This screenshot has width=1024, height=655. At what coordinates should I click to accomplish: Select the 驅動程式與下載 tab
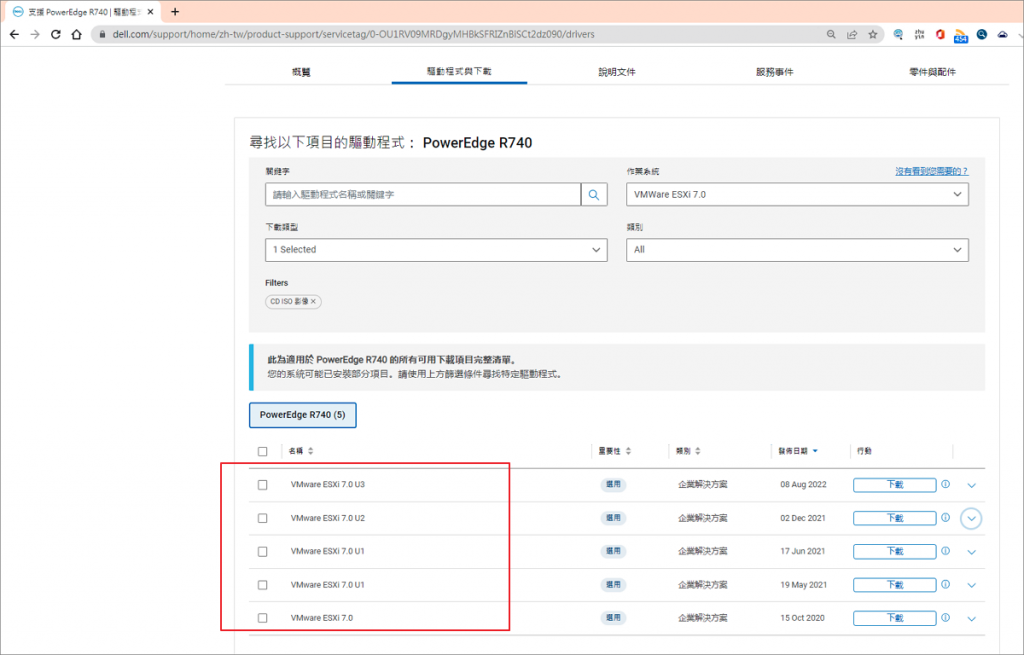click(x=459, y=71)
